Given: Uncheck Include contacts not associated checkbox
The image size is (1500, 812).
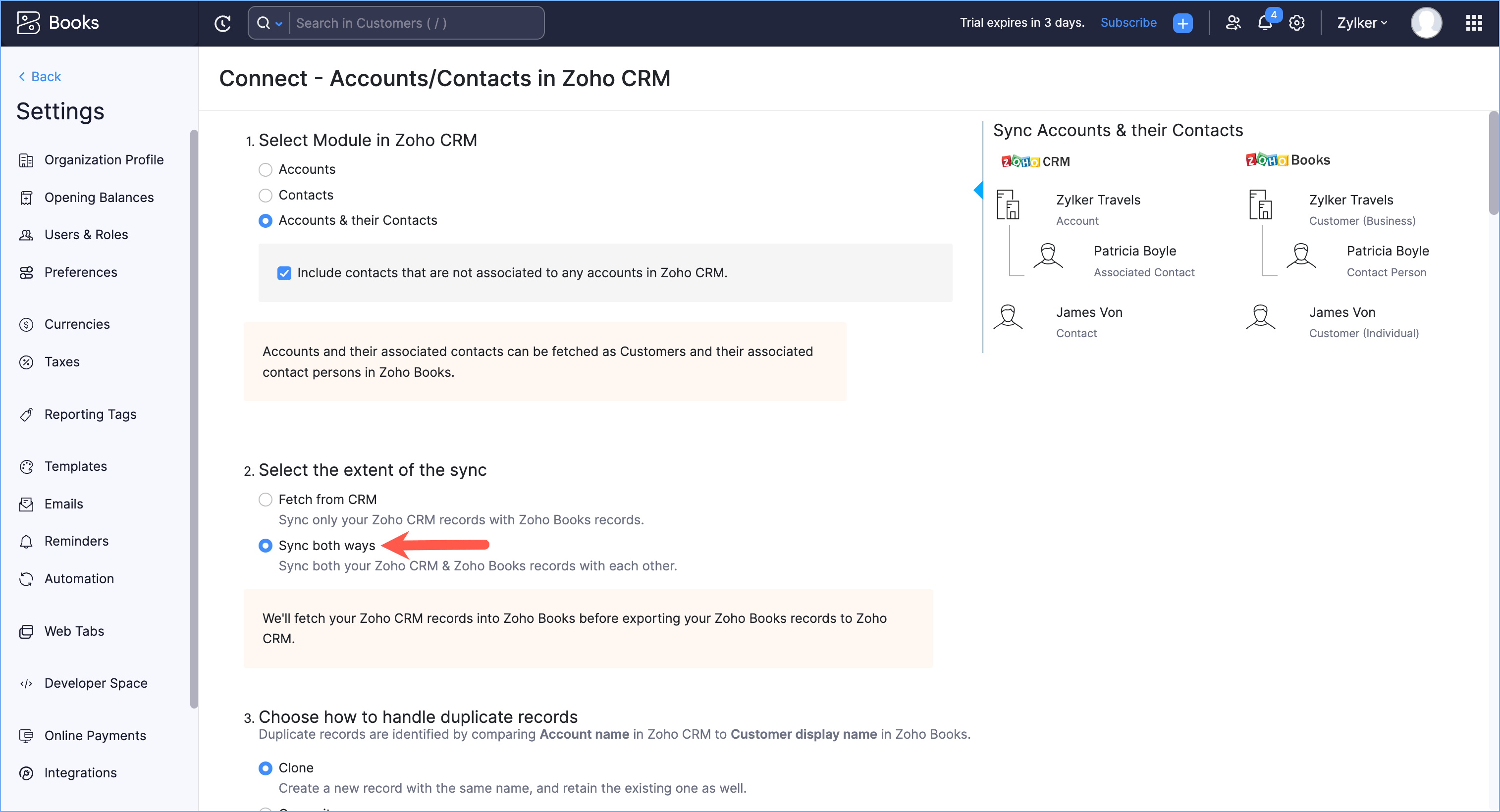Looking at the screenshot, I should point(284,273).
